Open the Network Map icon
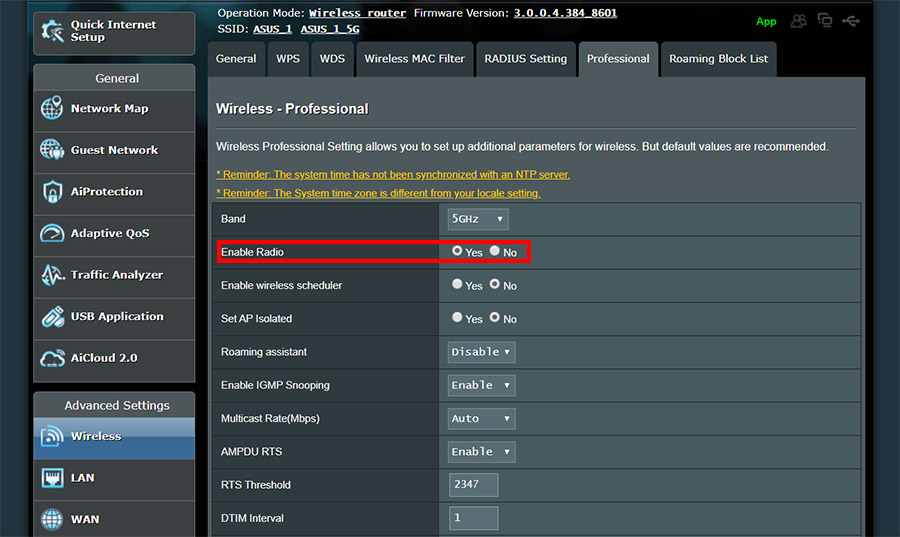Viewport: 900px width, 537px height. [52, 108]
